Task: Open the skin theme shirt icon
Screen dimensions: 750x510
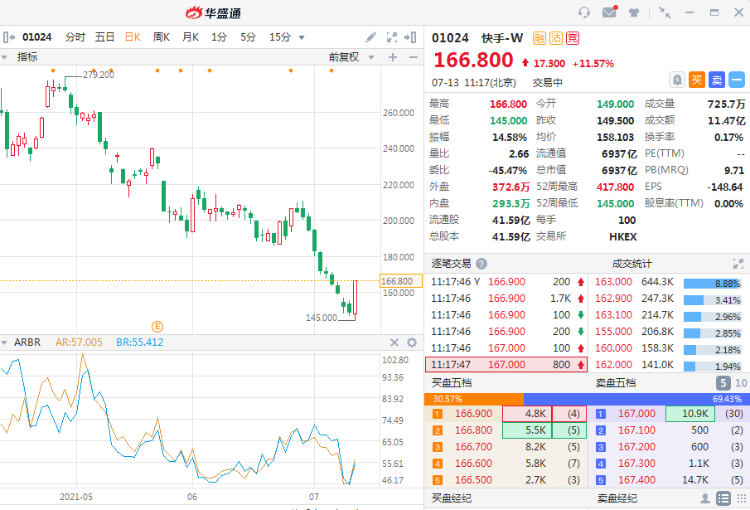Action: (x=634, y=12)
